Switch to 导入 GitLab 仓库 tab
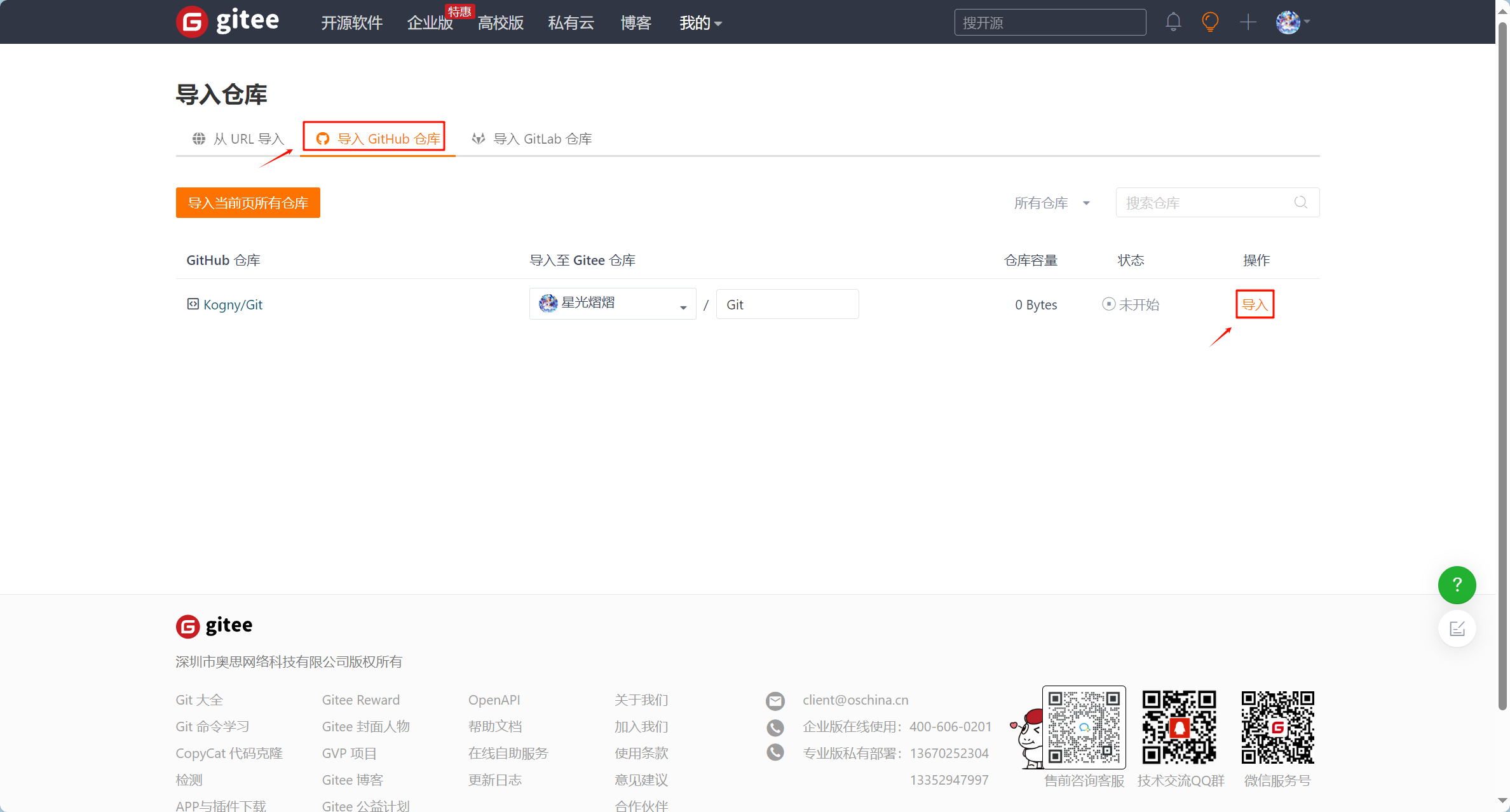 532,139
